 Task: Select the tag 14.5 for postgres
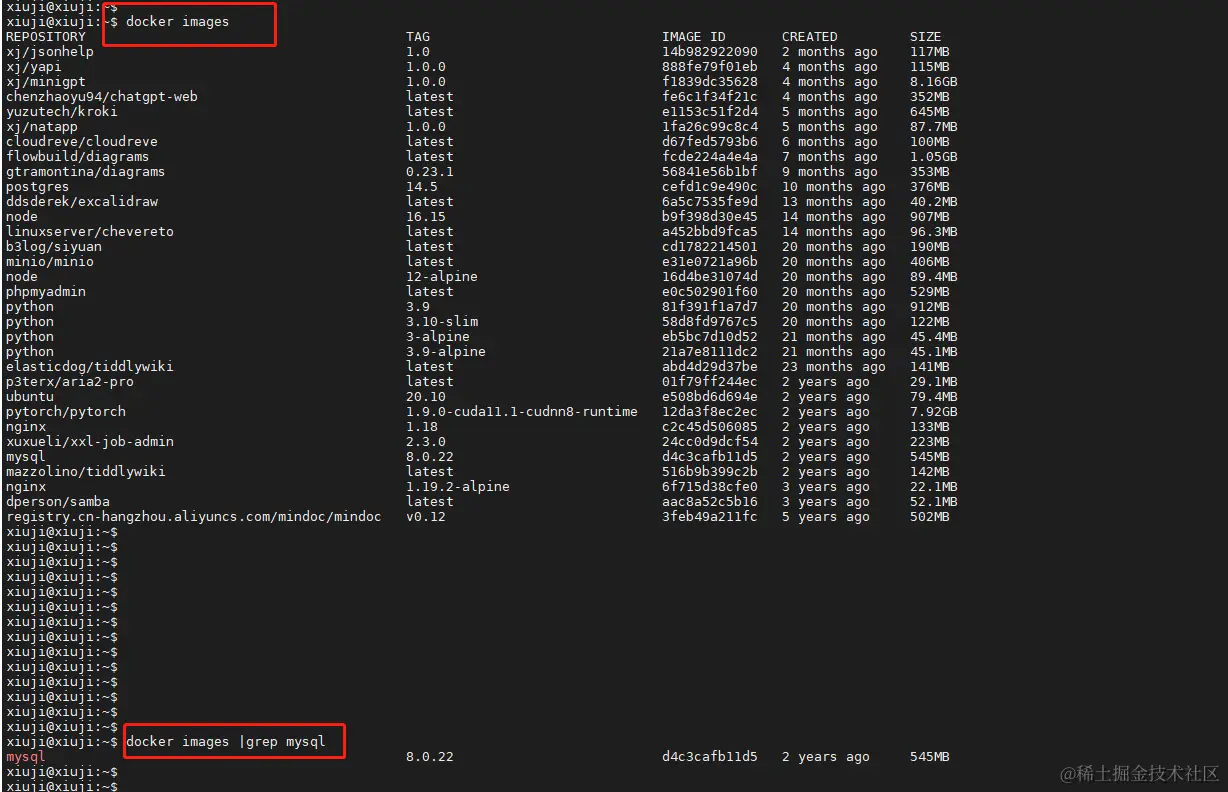pyautogui.click(x=422, y=186)
